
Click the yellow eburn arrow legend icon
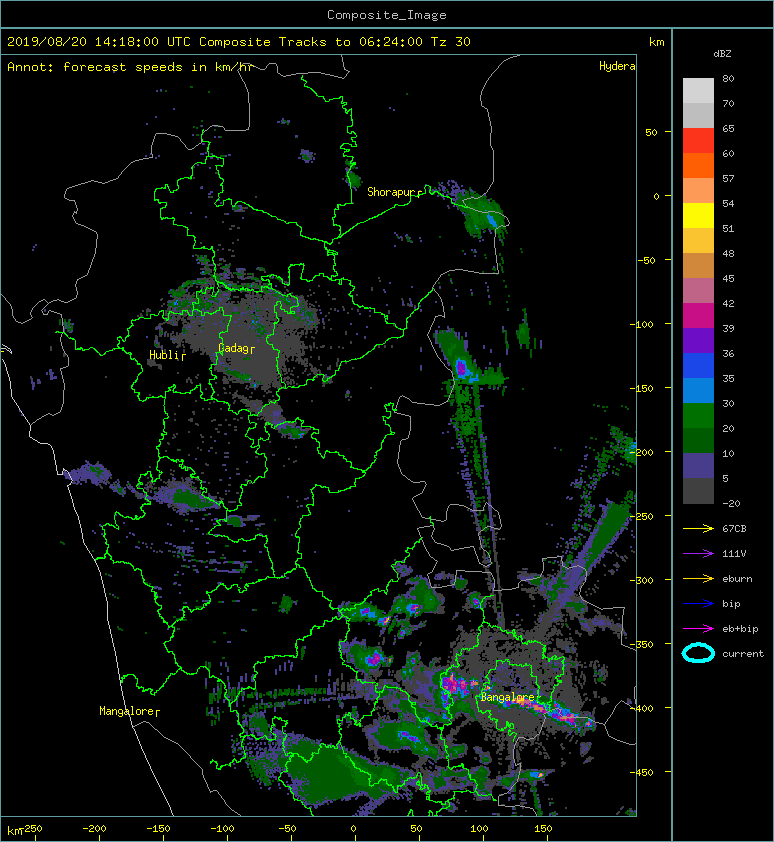698,579
